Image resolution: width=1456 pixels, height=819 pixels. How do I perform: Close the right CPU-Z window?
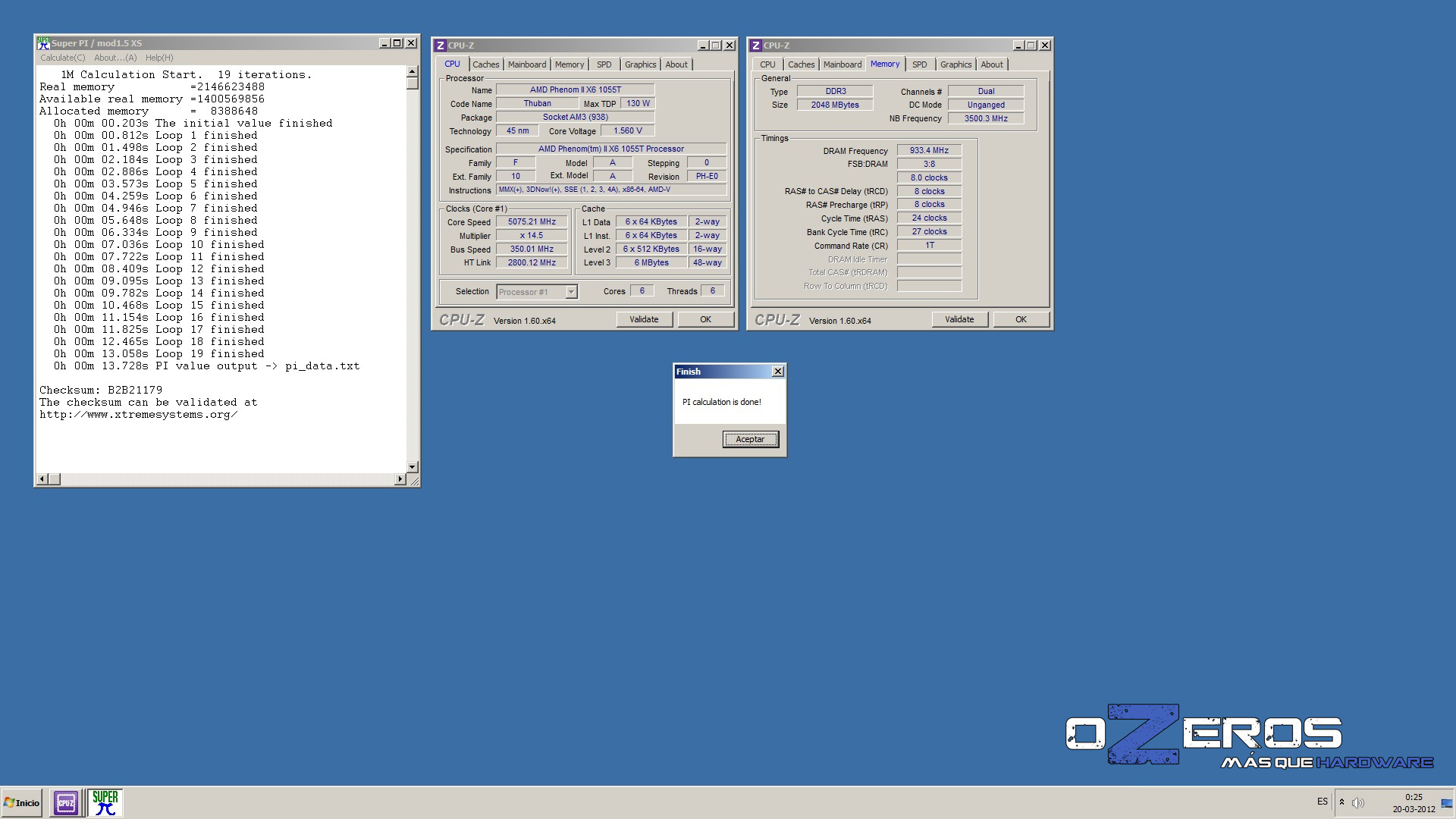click(x=1045, y=45)
